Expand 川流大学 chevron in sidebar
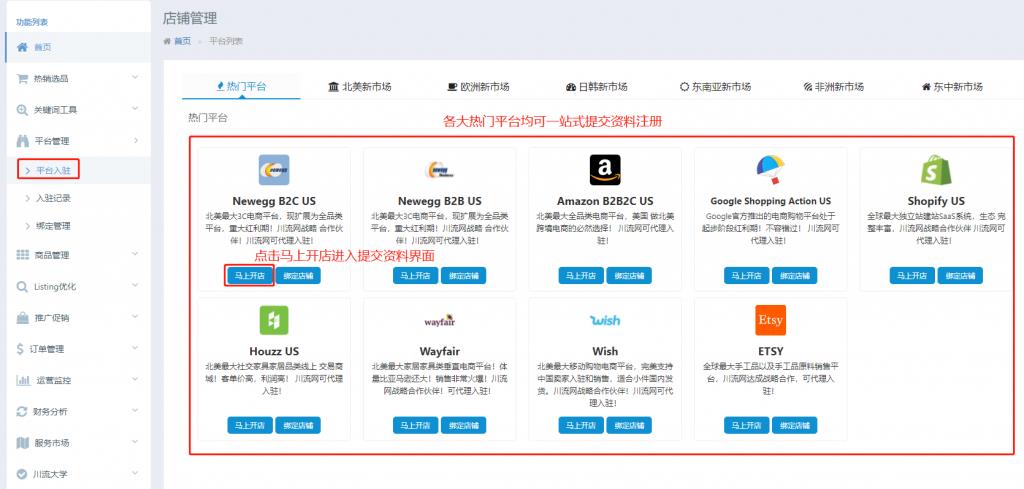The width and height of the screenshot is (1024, 489). [x=135, y=473]
